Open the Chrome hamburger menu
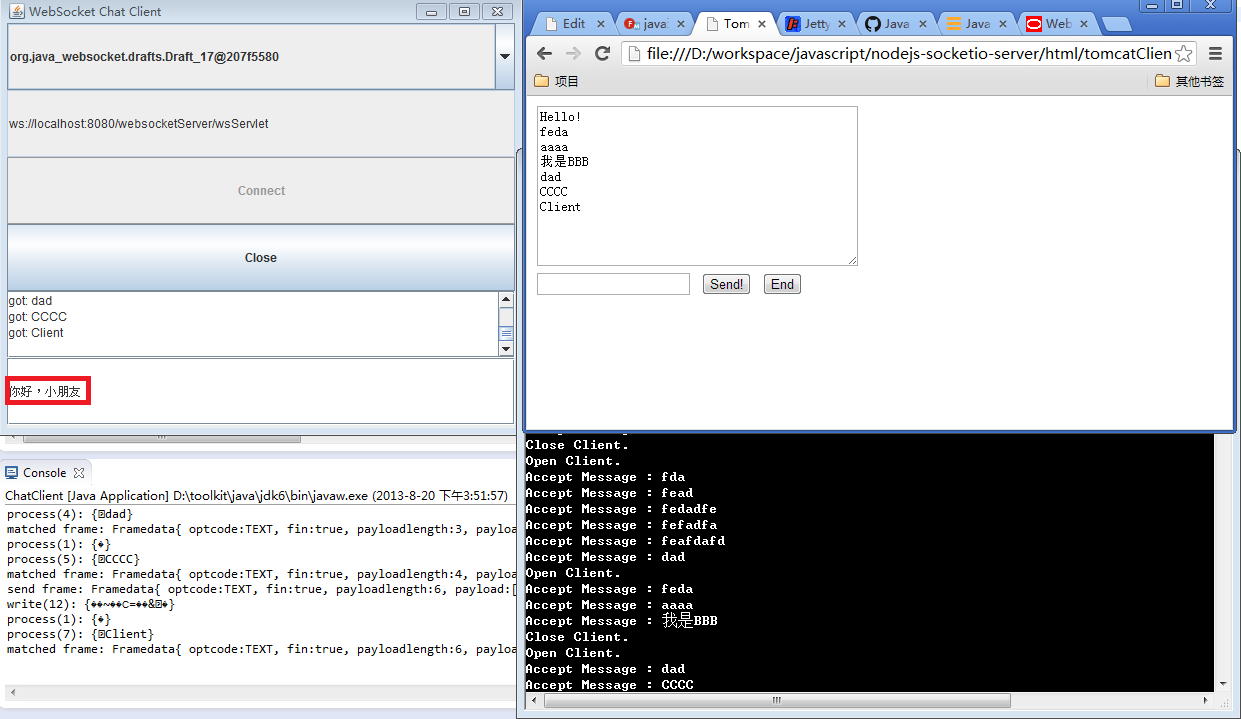This screenshot has width=1241, height=719. pos(1216,54)
